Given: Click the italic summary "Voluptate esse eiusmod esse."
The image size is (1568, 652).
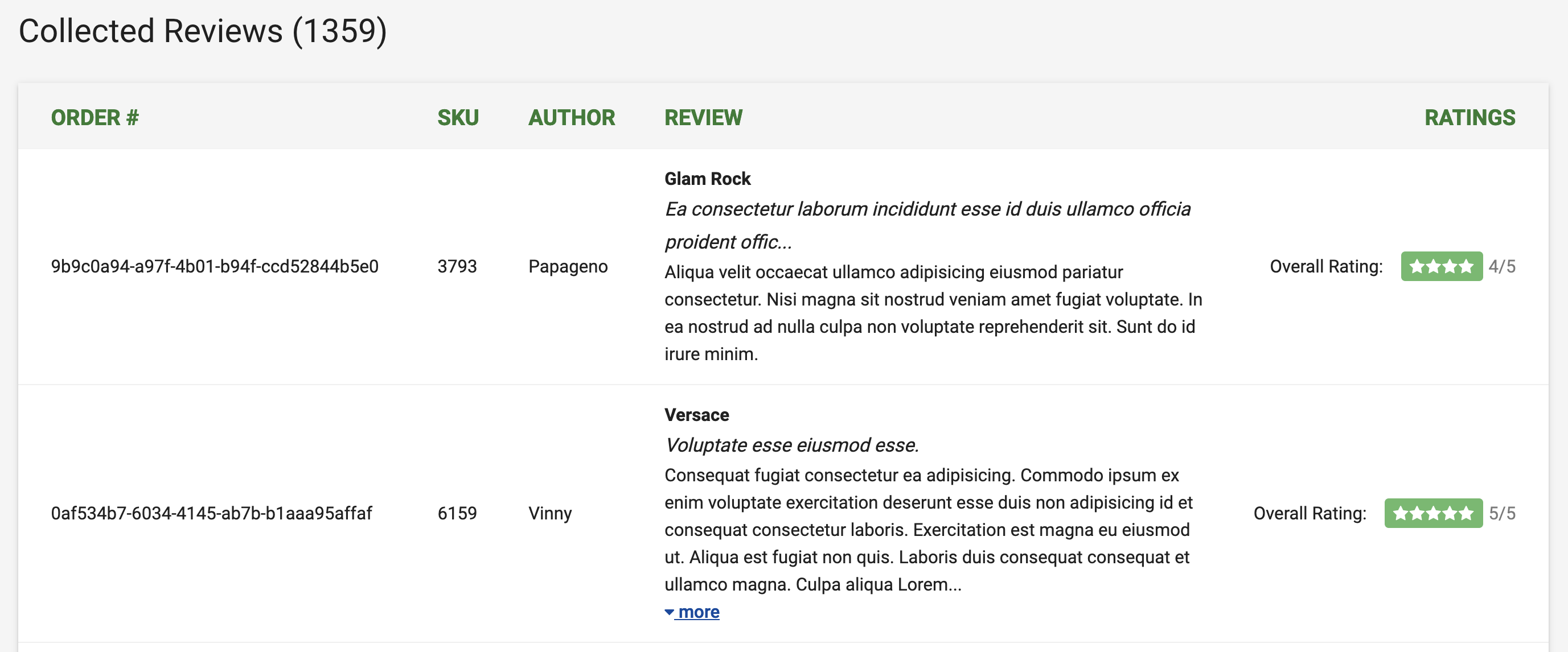Looking at the screenshot, I should point(791,445).
